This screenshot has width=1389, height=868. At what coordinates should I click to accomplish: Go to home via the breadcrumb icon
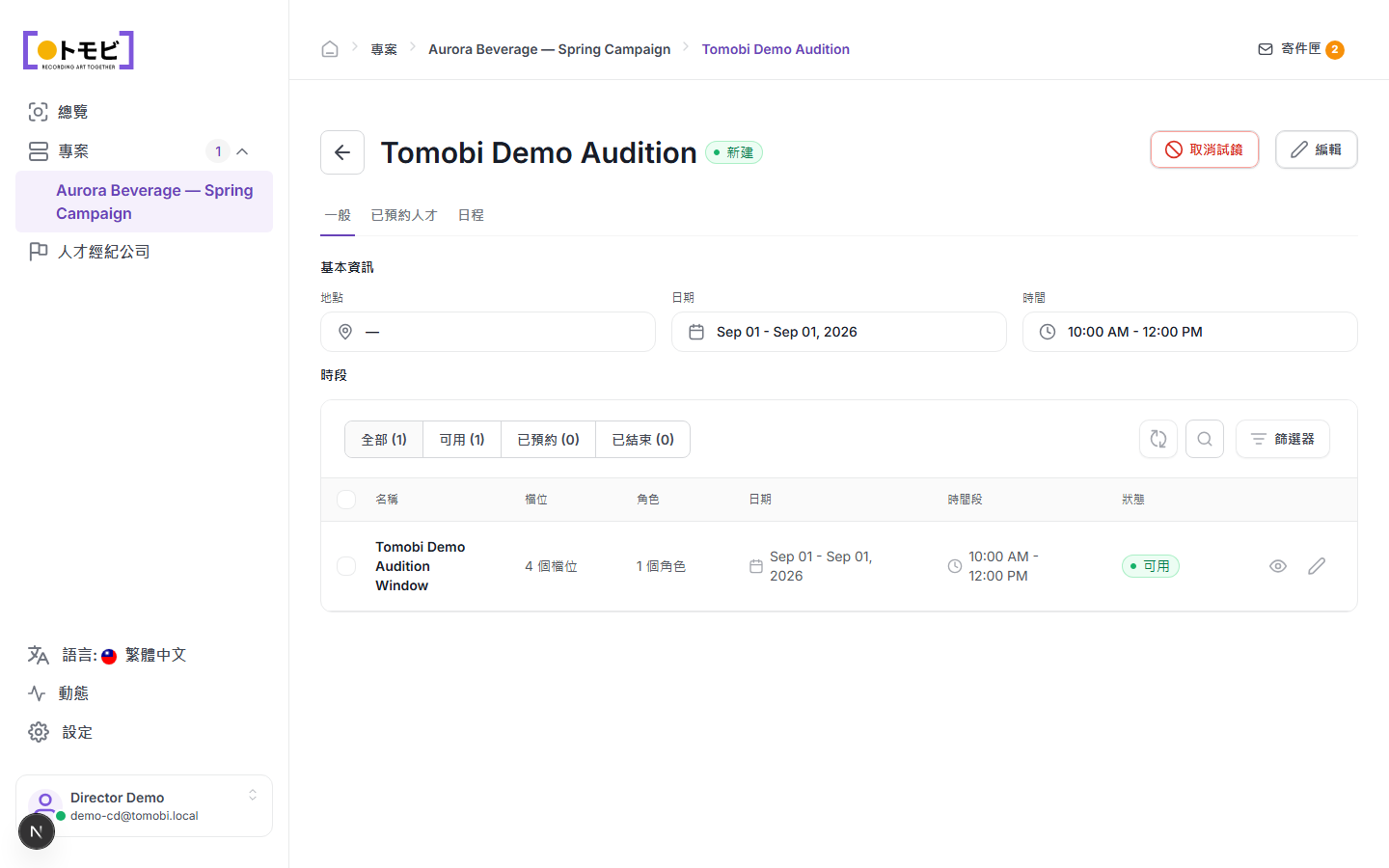point(330,49)
